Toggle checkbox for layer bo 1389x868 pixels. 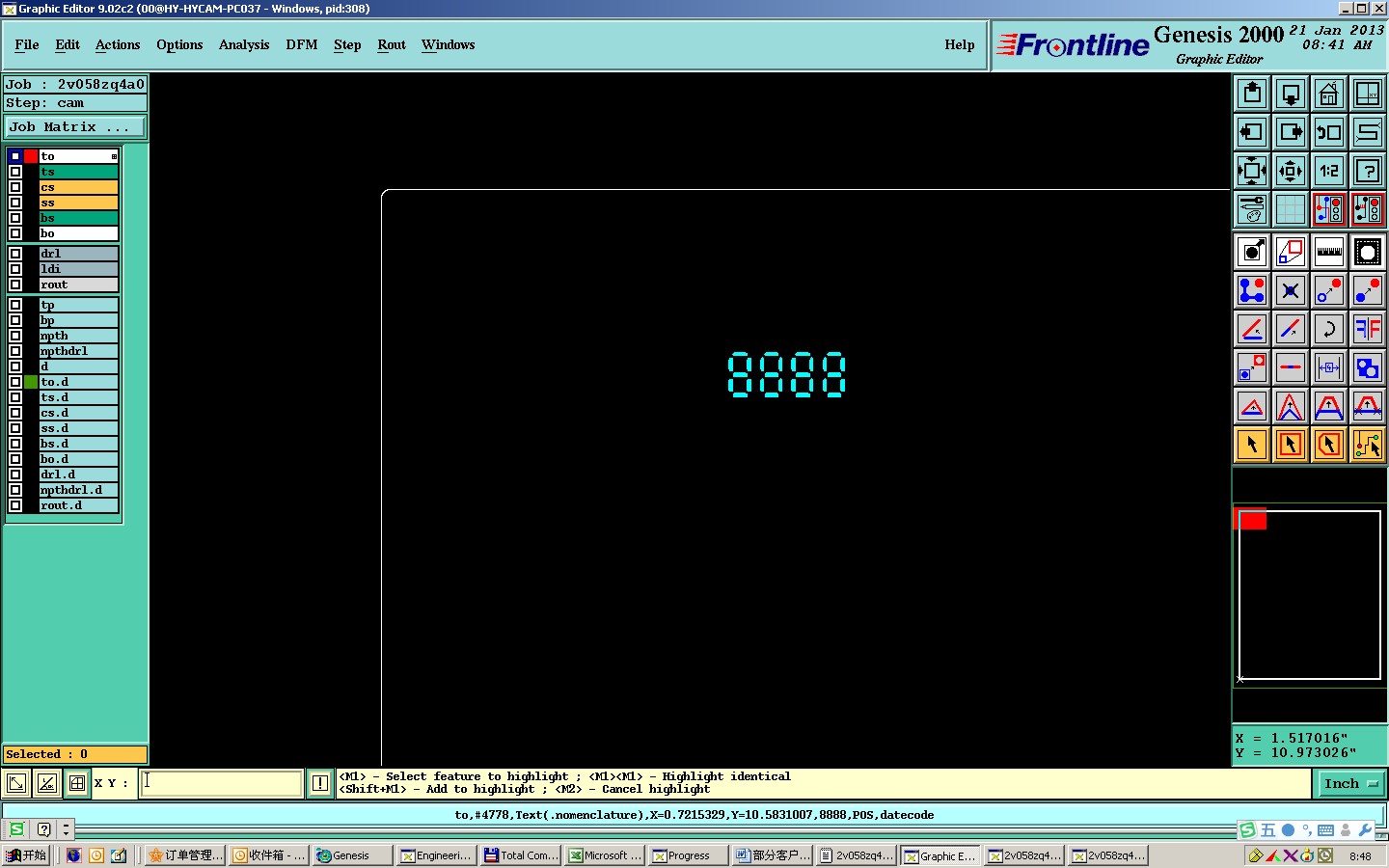[x=15, y=233]
